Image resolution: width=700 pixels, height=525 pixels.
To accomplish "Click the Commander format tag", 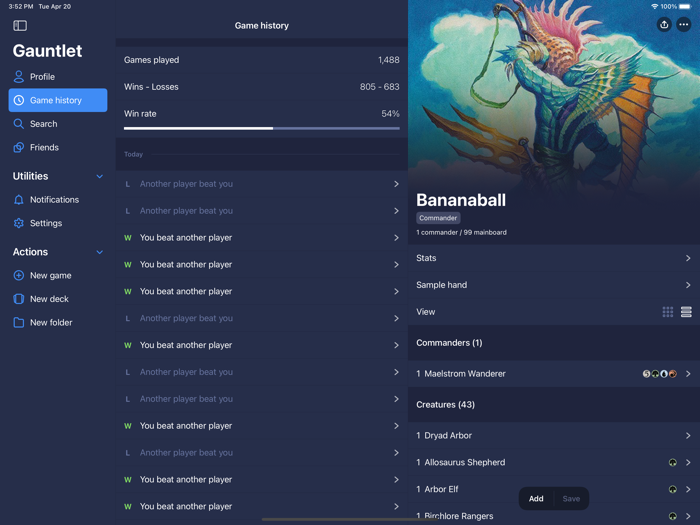I will click(x=438, y=218).
